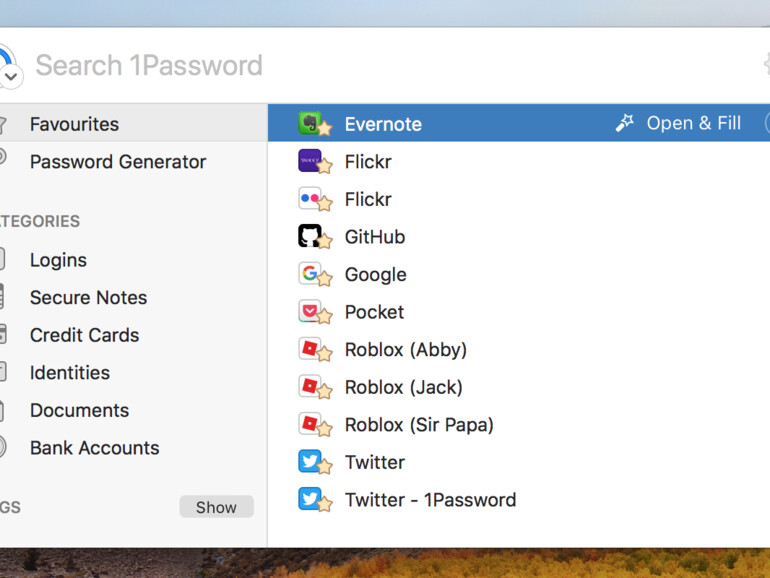770x578 pixels.
Task: Show the tags section
Action: (x=216, y=507)
